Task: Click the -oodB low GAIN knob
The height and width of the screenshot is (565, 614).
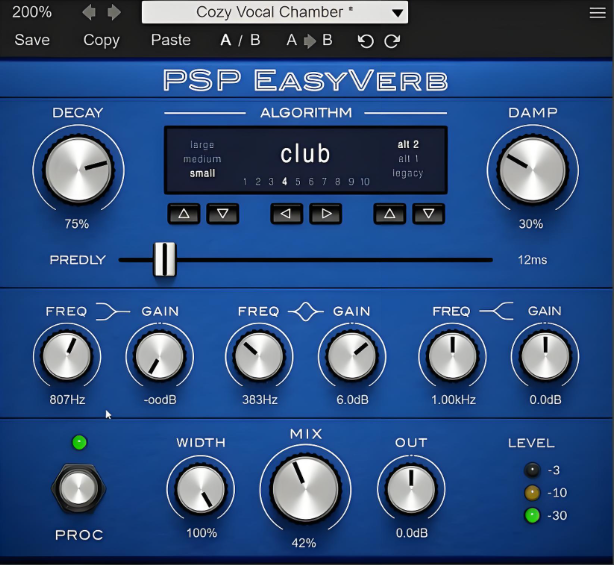Action: click(x=159, y=356)
